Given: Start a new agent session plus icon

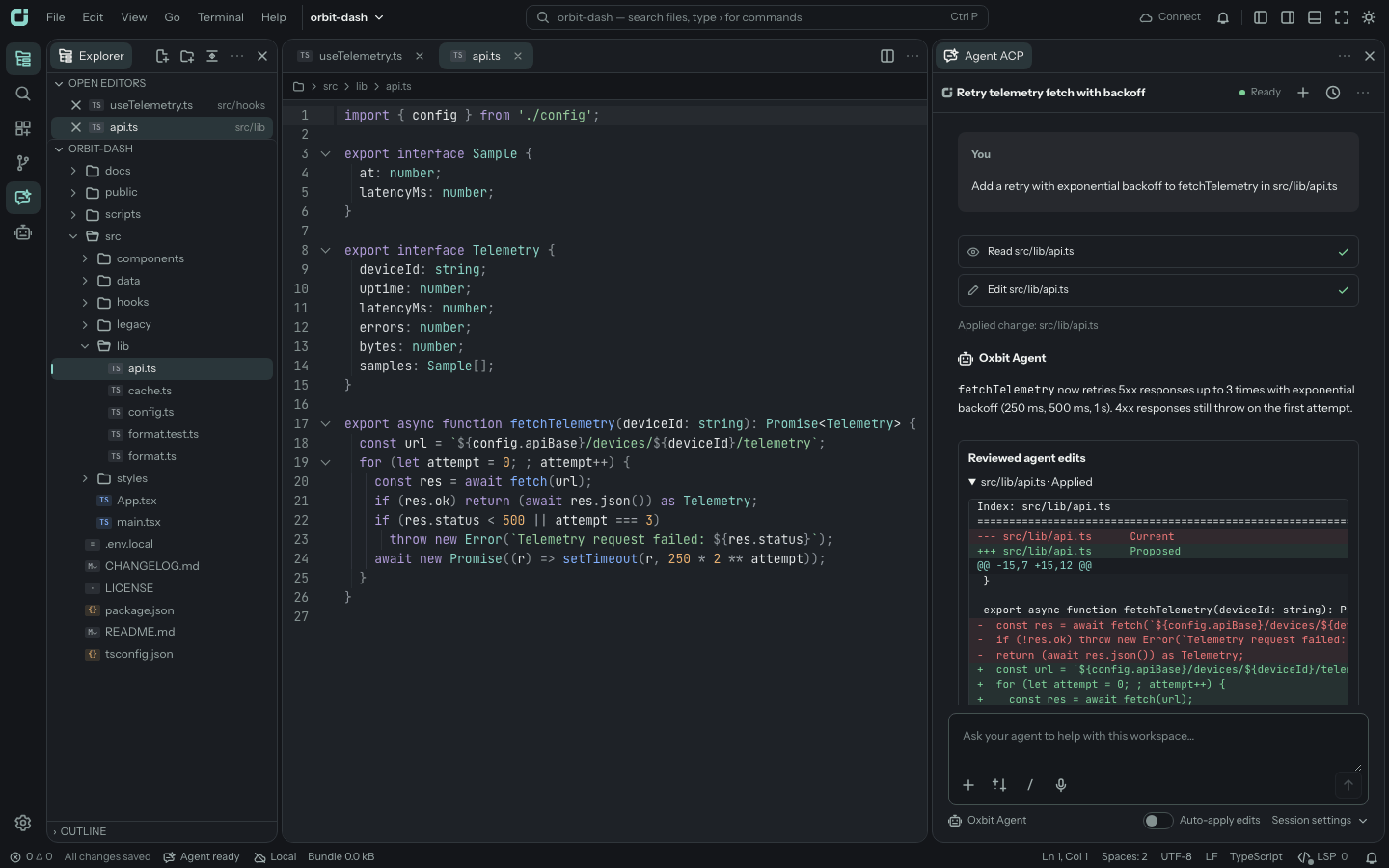Looking at the screenshot, I should (x=1303, y=93).
